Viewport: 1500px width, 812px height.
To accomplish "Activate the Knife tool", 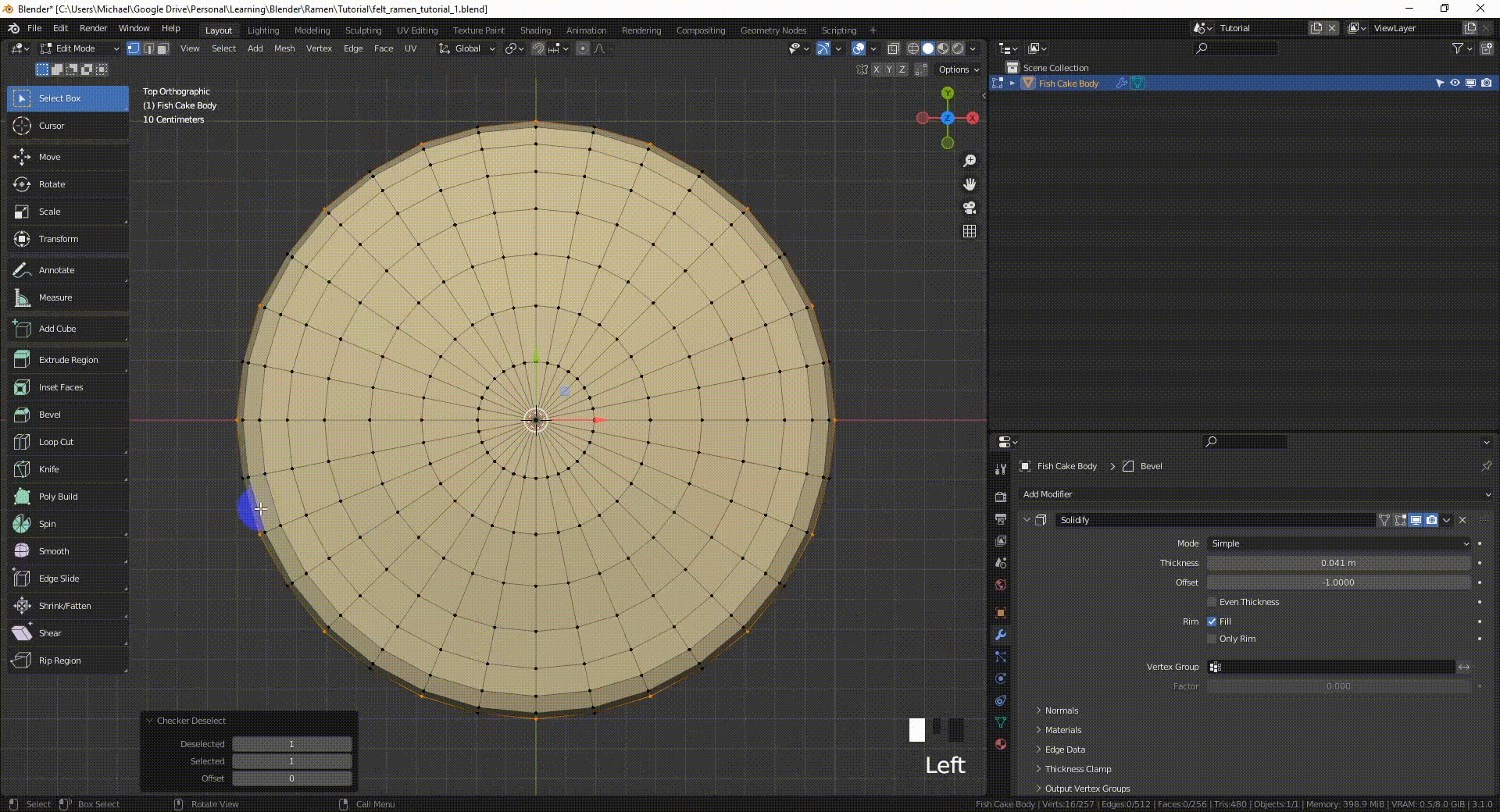I will tap(48, 469).
